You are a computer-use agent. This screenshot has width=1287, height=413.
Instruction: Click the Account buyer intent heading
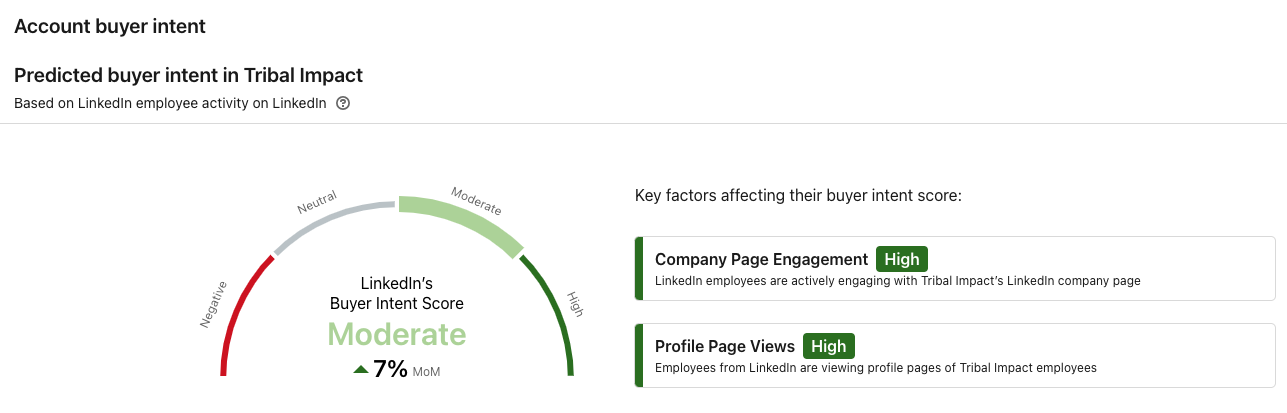pos(110,27)
